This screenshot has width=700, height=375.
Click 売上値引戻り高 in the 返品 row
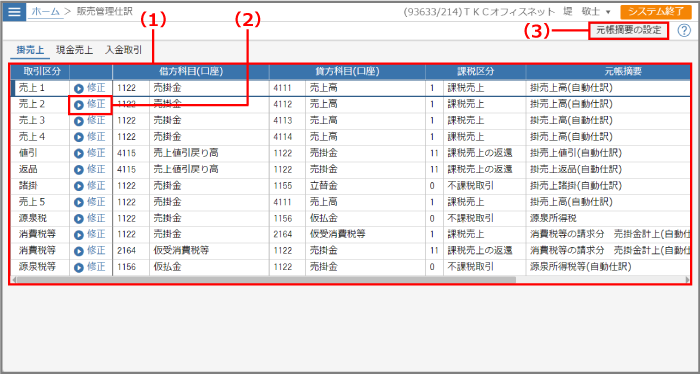click(x=186, y=169)
